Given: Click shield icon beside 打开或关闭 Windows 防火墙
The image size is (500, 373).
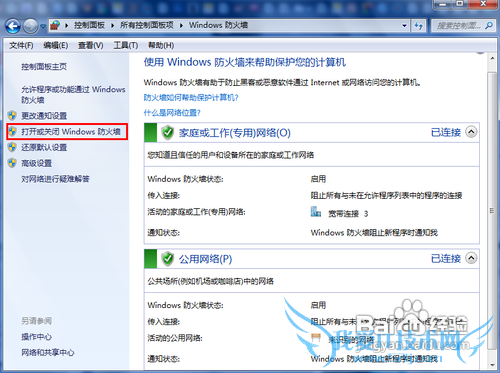Looking at the screenshot, I should tap(12, 132).
